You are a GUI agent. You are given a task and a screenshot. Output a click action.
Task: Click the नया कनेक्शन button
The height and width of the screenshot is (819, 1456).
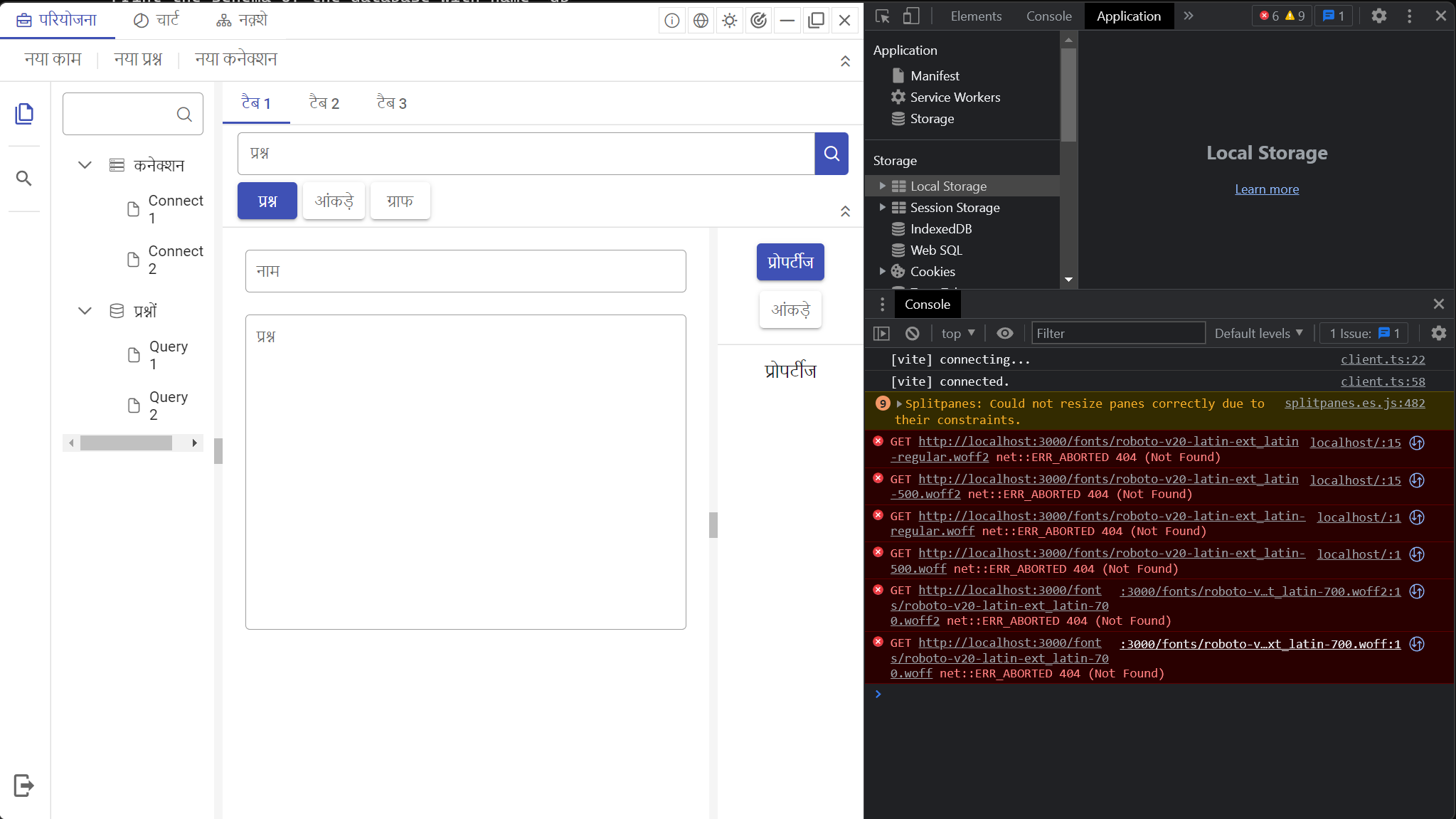(235, 59)
